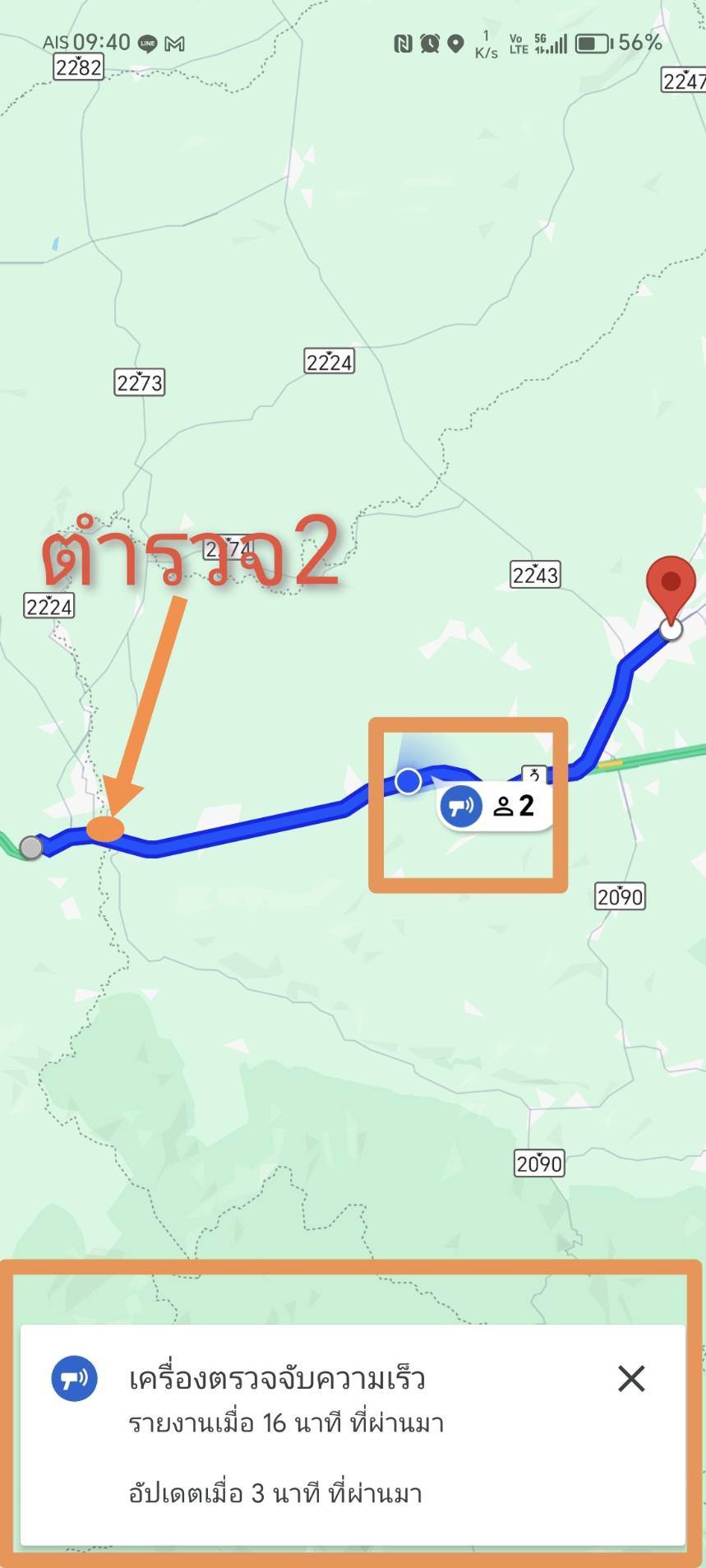706x1568 pixels.
Task: Tap the road 2243 shield label
Action: click(x=535, y=574)
